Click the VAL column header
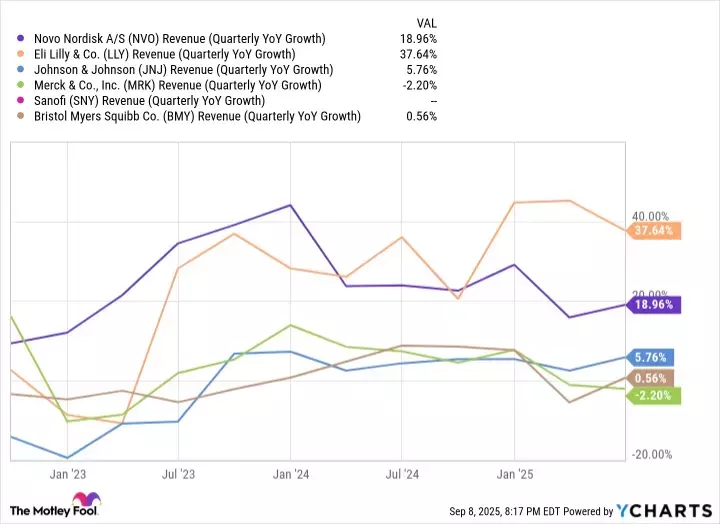The width and height of the screenshot is (720, 524). click(x=426, y=23)
